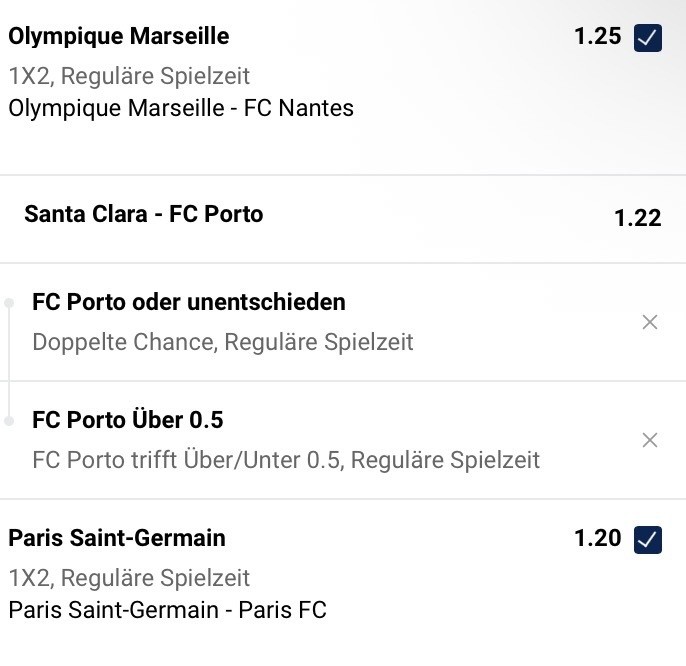Click the 1X2 market text under Paris Saint-Germain

point(129,577)
